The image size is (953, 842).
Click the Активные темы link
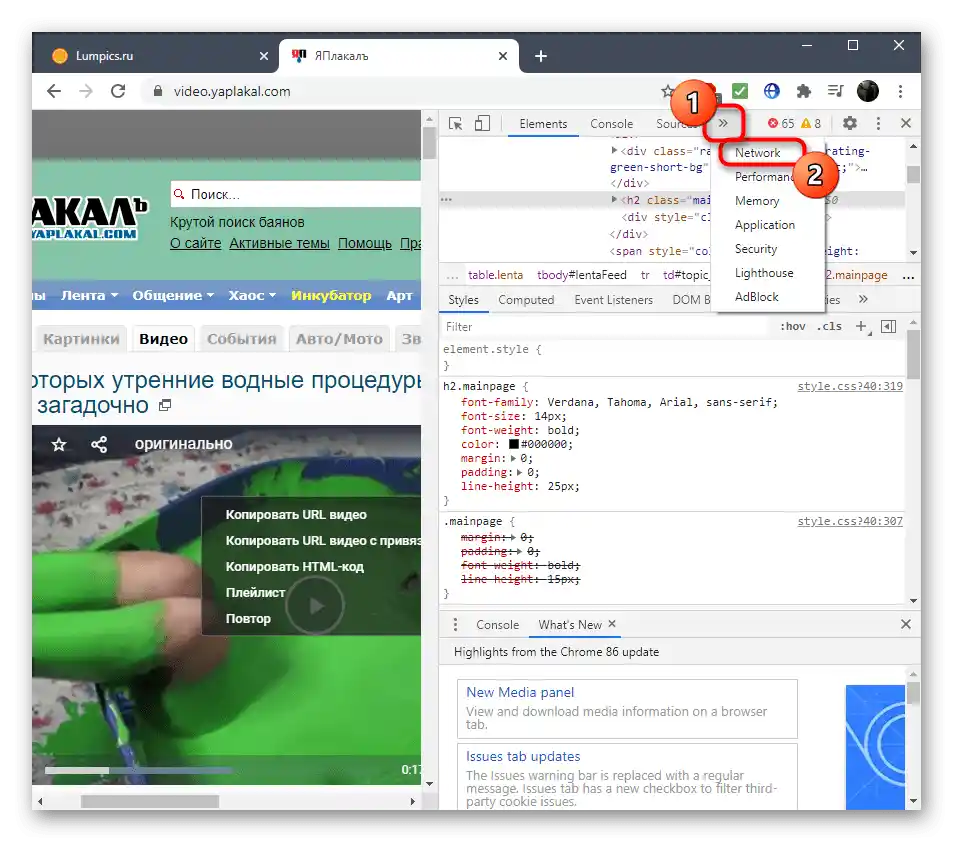click(279, 243)
